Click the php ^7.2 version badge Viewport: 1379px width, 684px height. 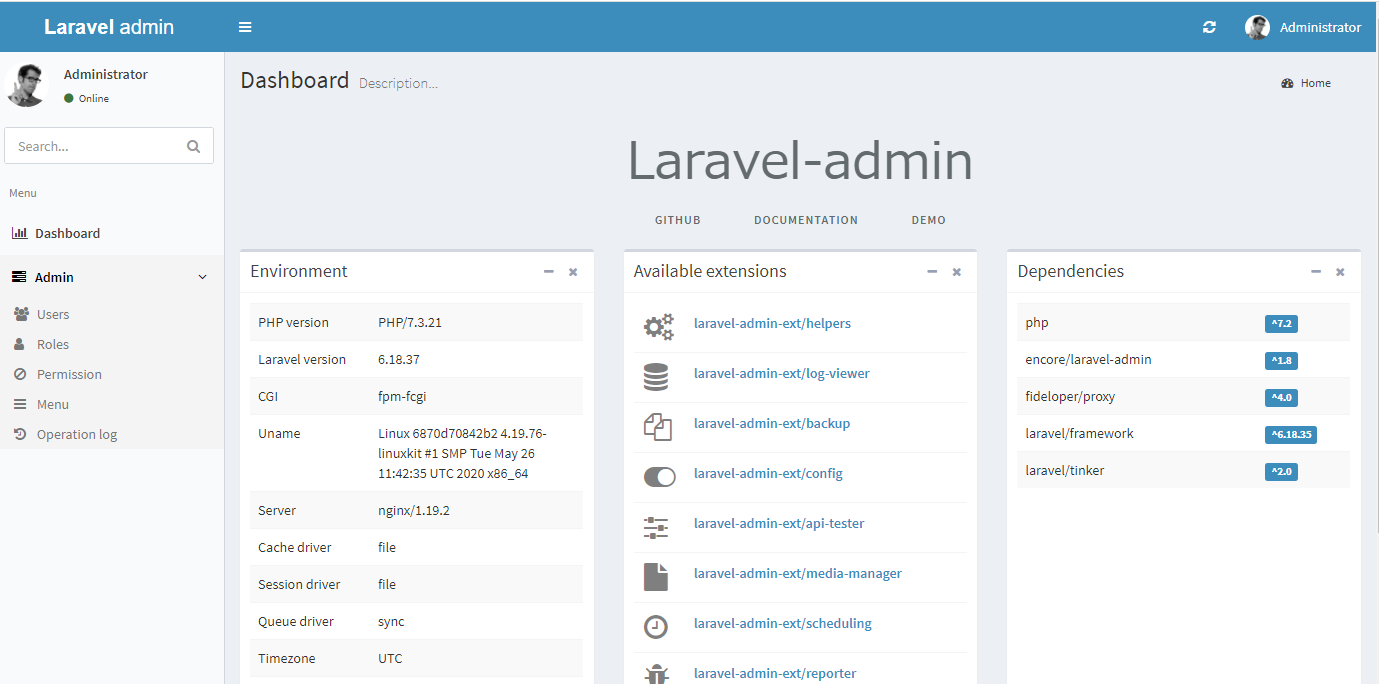coord(1281,324)
